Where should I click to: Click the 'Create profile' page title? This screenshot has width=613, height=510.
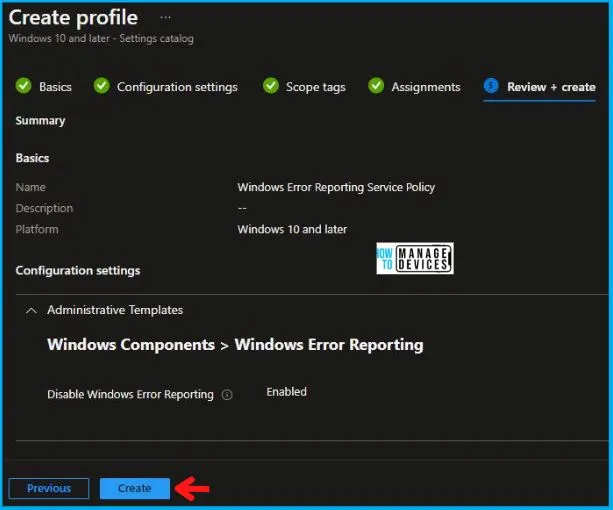[73, 18]
